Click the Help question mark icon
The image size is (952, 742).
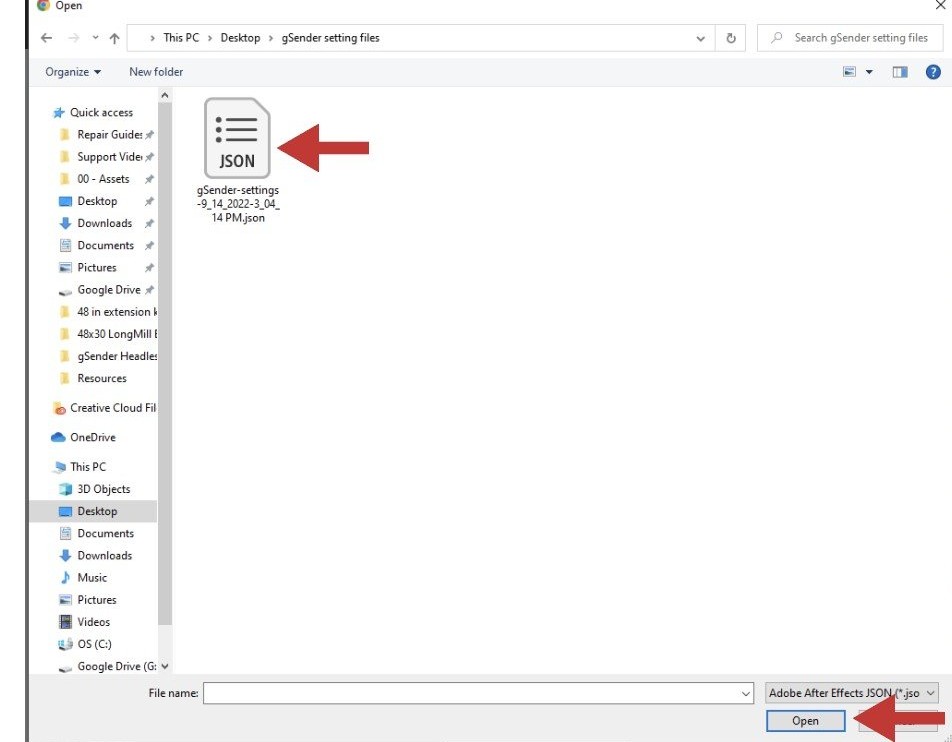pos(933,71)
